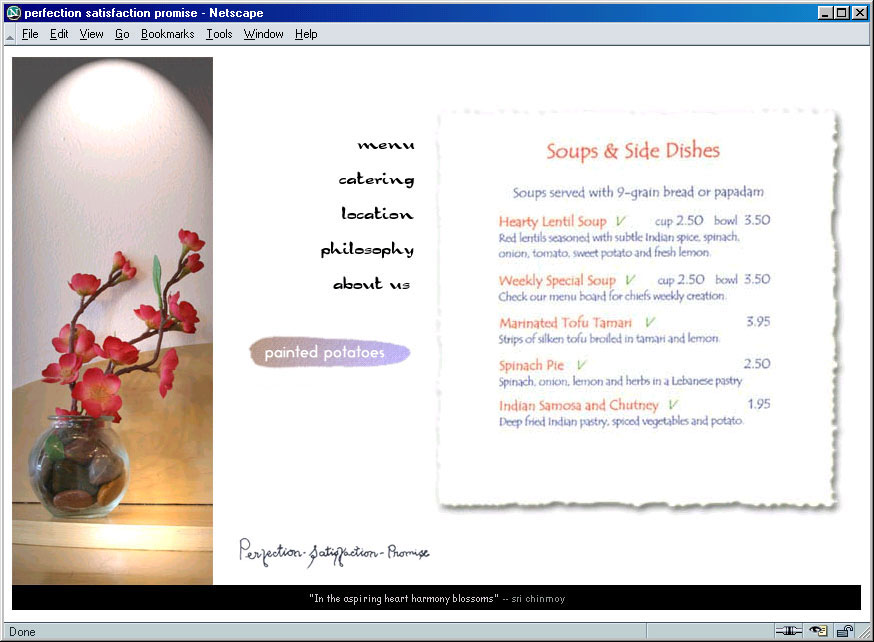The height and width of the screenshot is (642, 874).
Task: Open the Go menu
Action: [122, 34]
